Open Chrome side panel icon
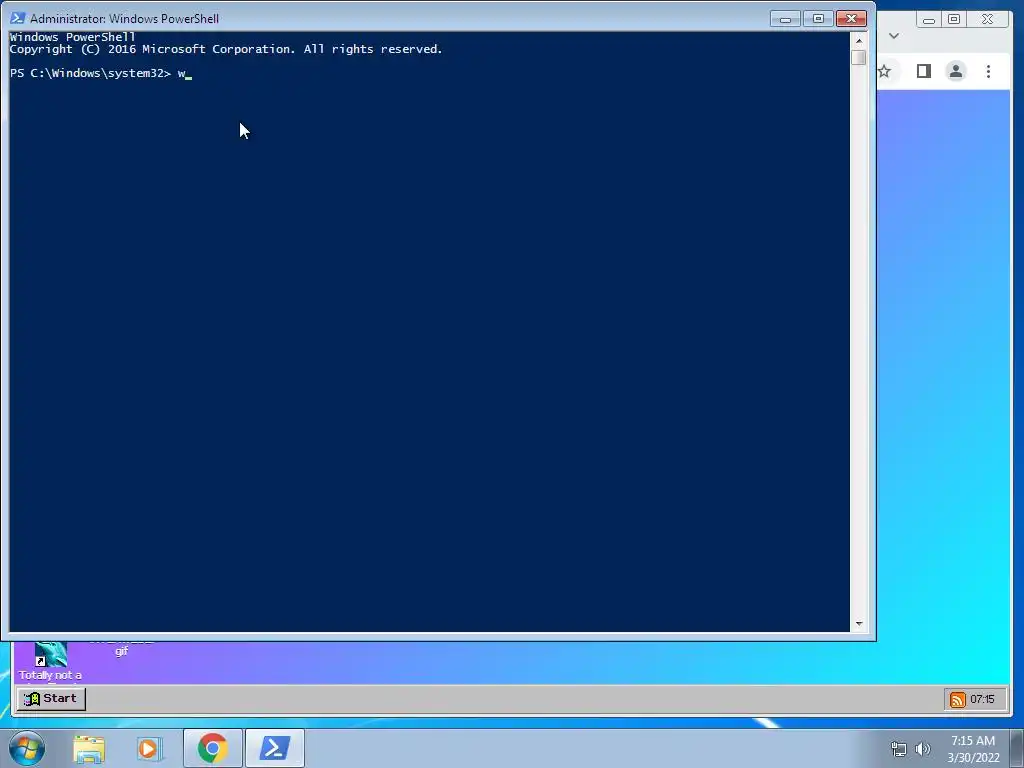 923,71
